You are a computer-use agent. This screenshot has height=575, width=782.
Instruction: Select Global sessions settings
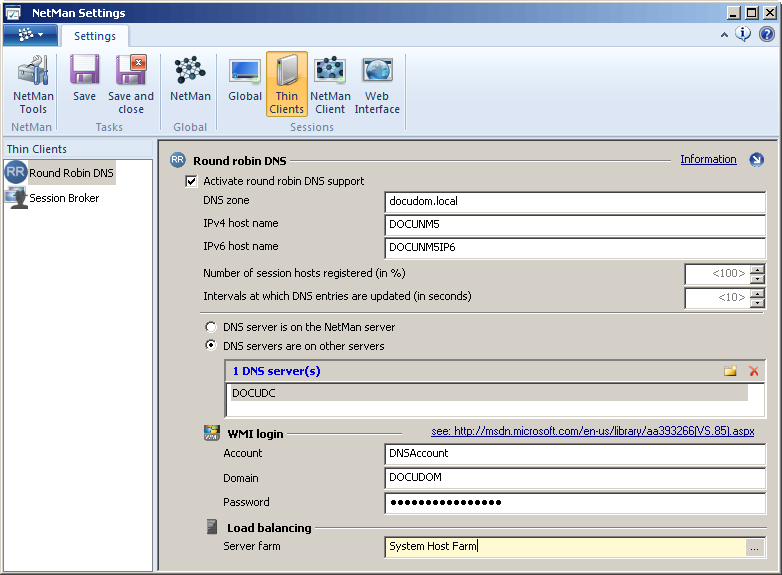pyautogui.click(x=245, y=79)
